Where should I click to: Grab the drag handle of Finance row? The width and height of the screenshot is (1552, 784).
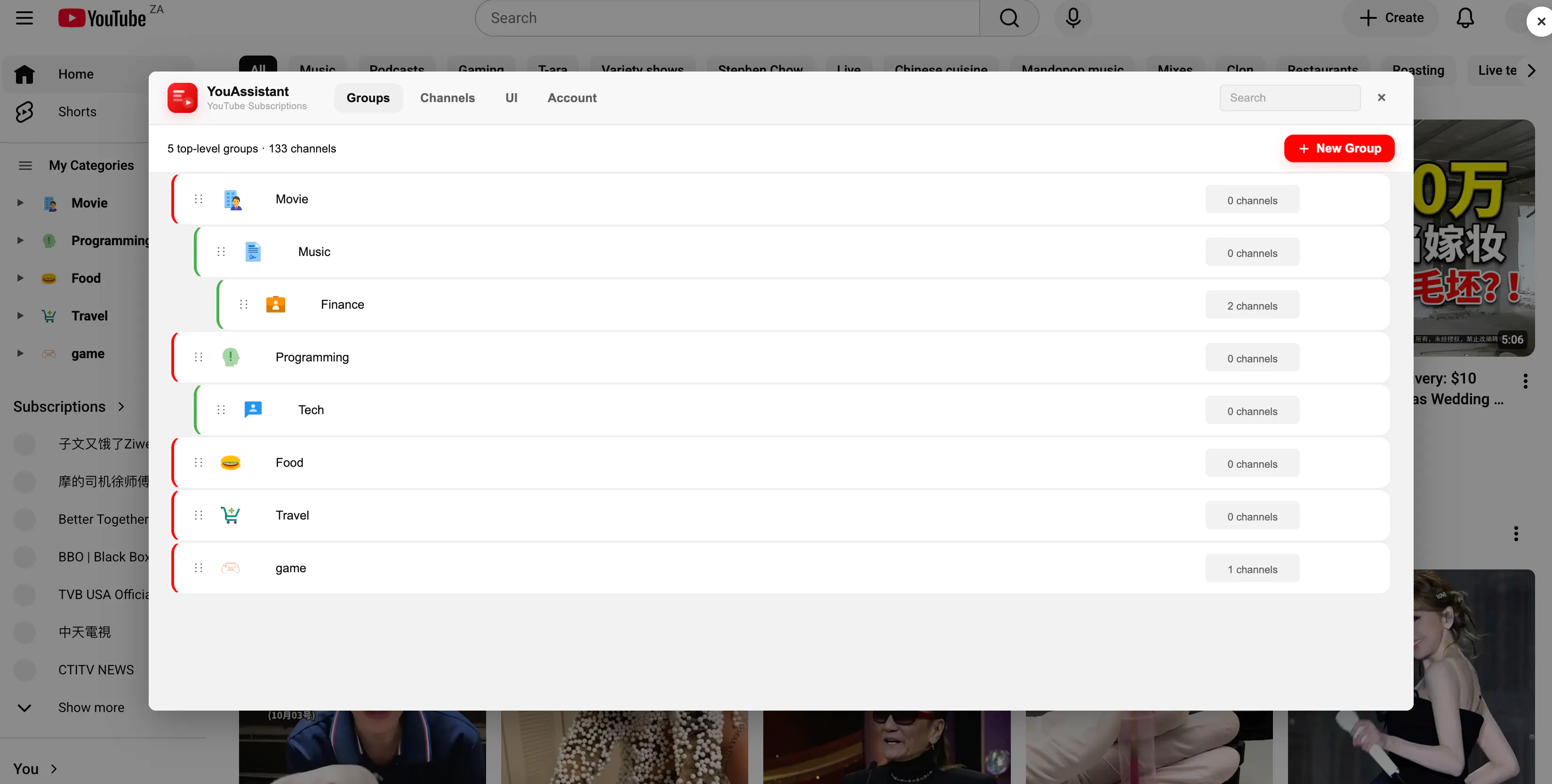coord(244,304)
